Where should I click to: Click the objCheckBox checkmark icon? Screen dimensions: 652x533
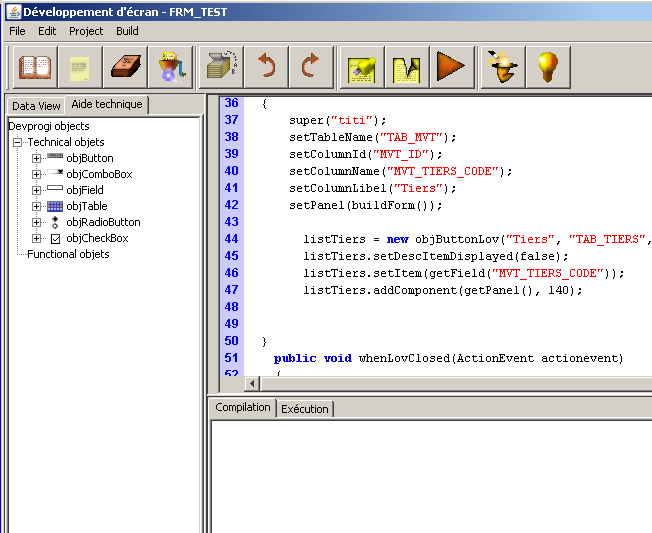tap(55, 239)
